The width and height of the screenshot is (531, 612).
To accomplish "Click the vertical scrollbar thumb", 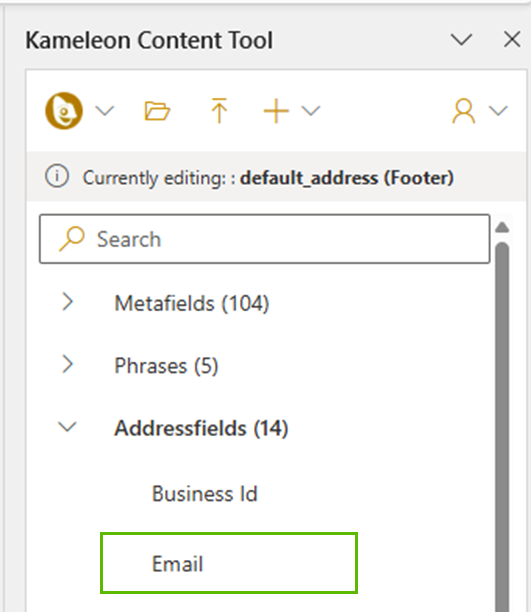I will [x=502, y=427].
